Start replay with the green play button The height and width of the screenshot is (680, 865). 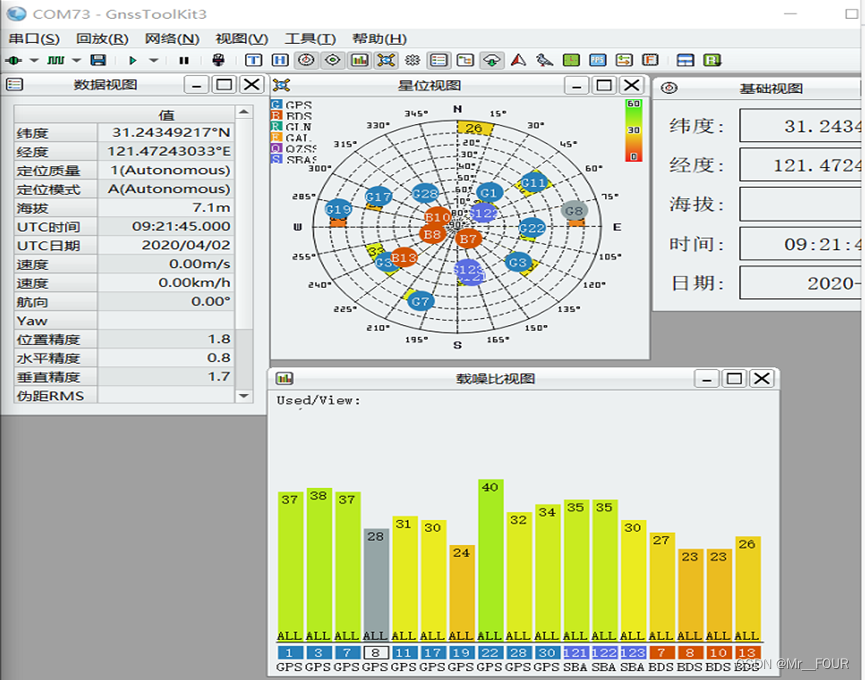[132, 60]
